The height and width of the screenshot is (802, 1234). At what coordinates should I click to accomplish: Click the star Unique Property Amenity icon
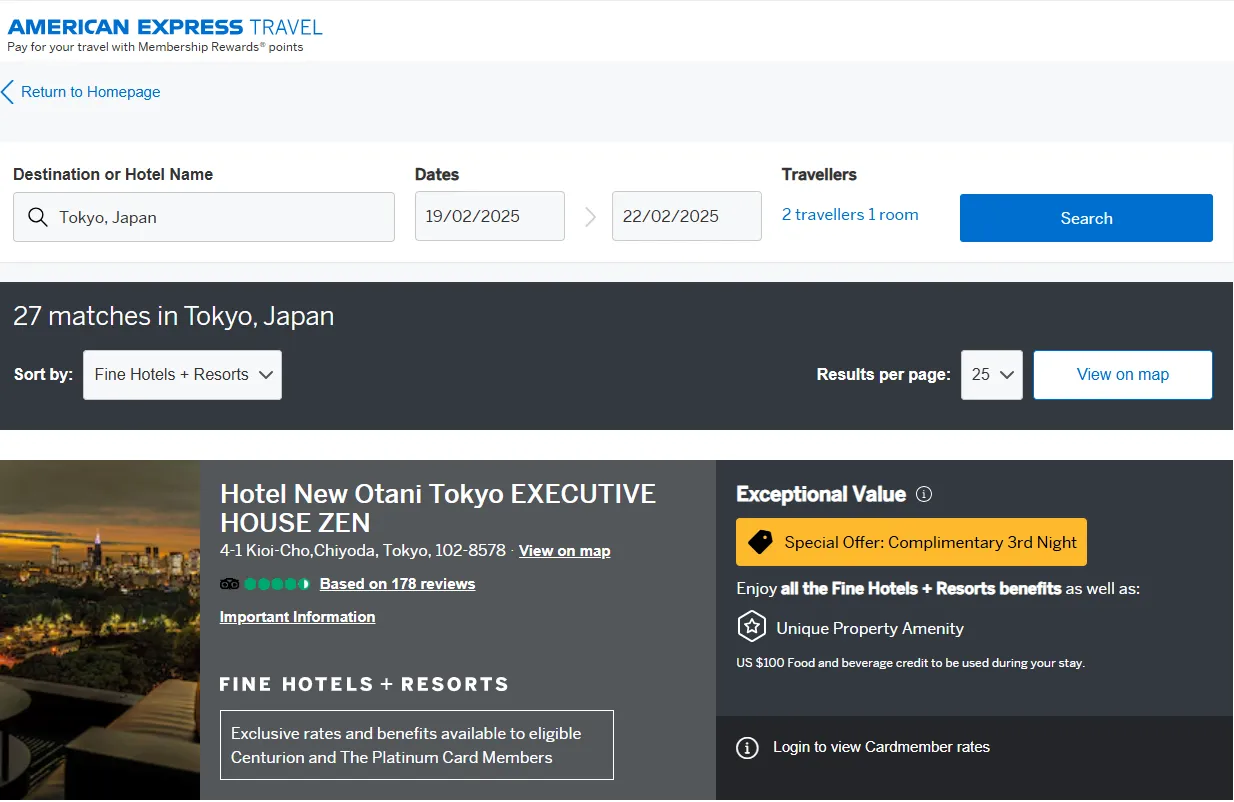click(x=751, y=628)
